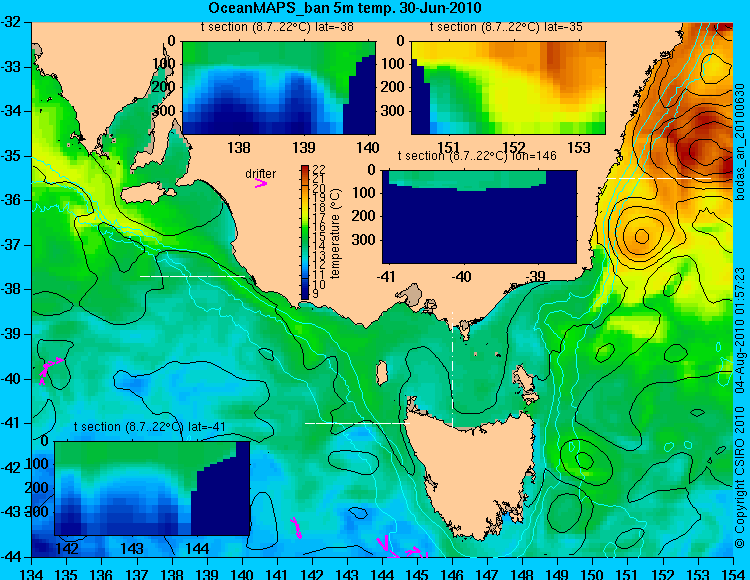Click the '147' longitude axis label

coord(488,574)
